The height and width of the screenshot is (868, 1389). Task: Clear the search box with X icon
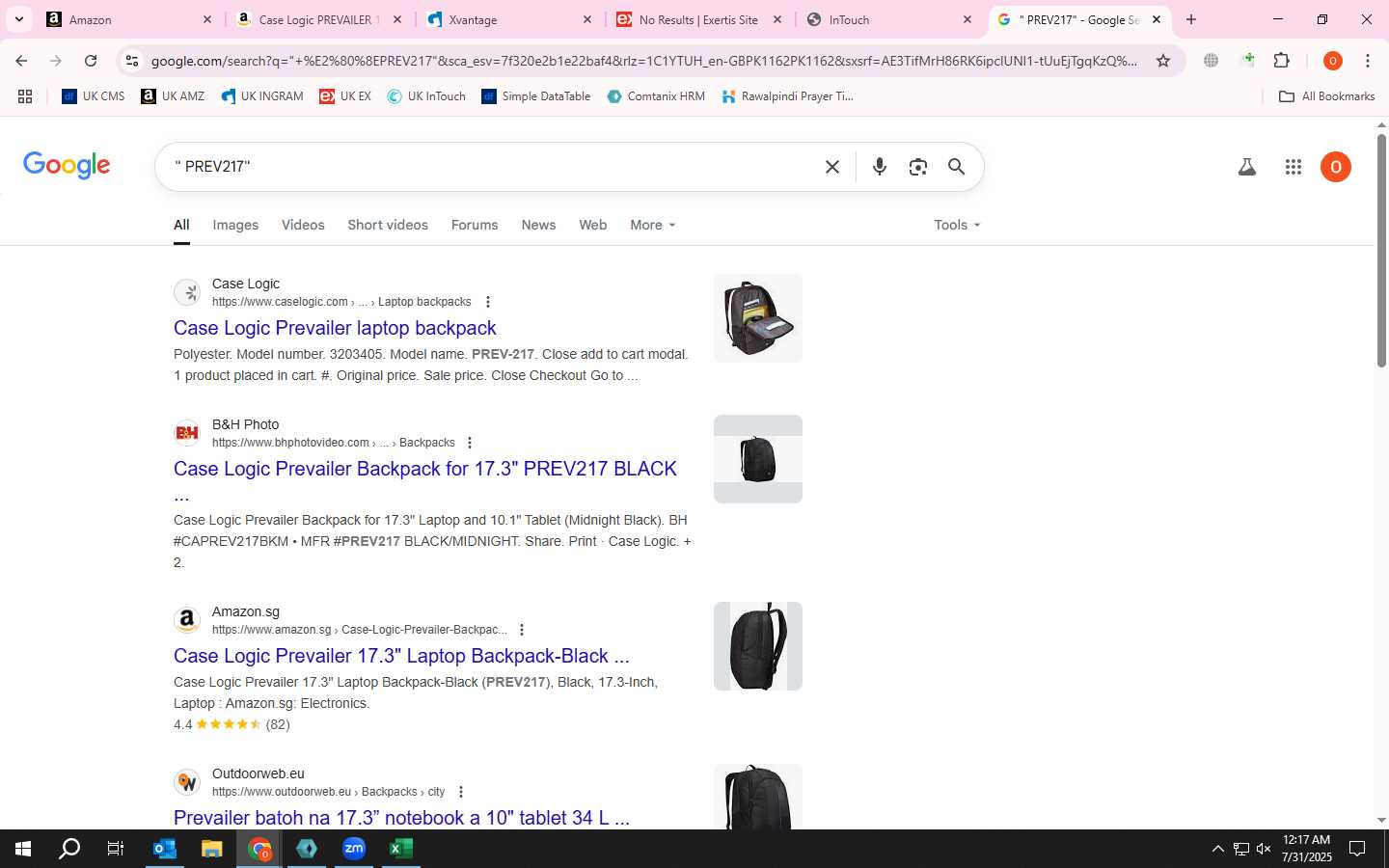832,167
